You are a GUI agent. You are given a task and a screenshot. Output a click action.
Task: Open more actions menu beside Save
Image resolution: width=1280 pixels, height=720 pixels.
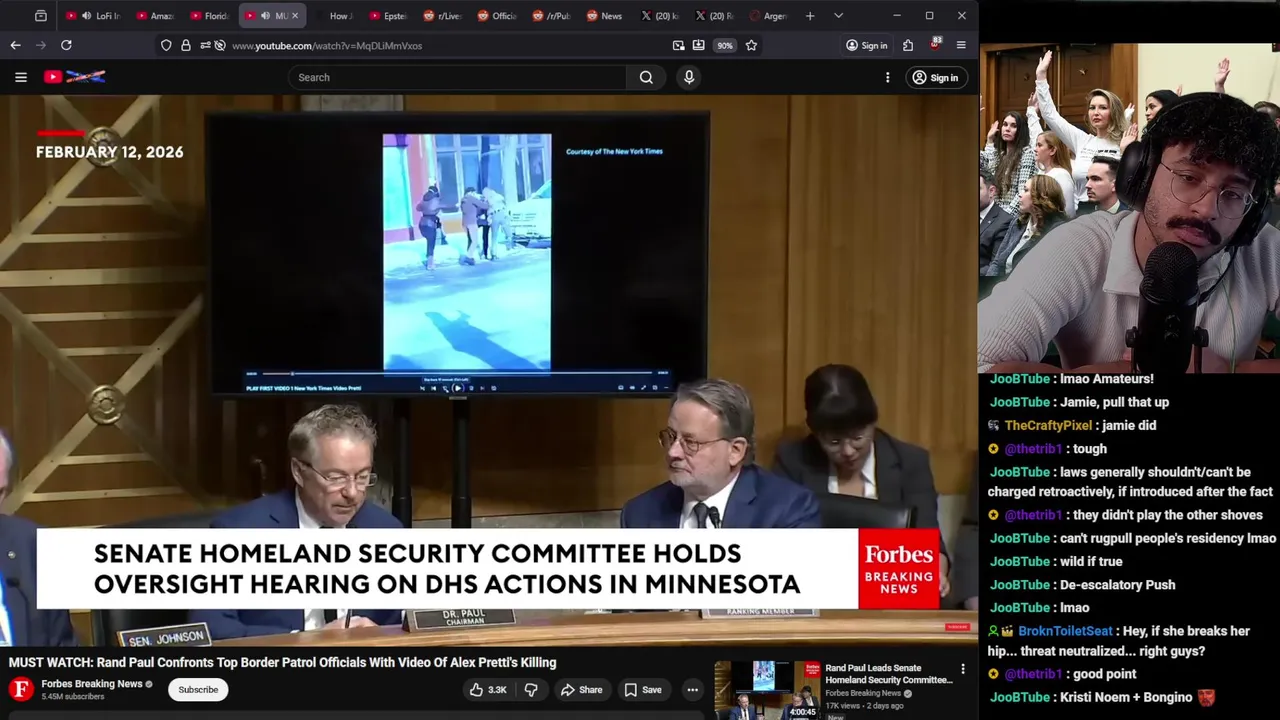click(692, 689)
